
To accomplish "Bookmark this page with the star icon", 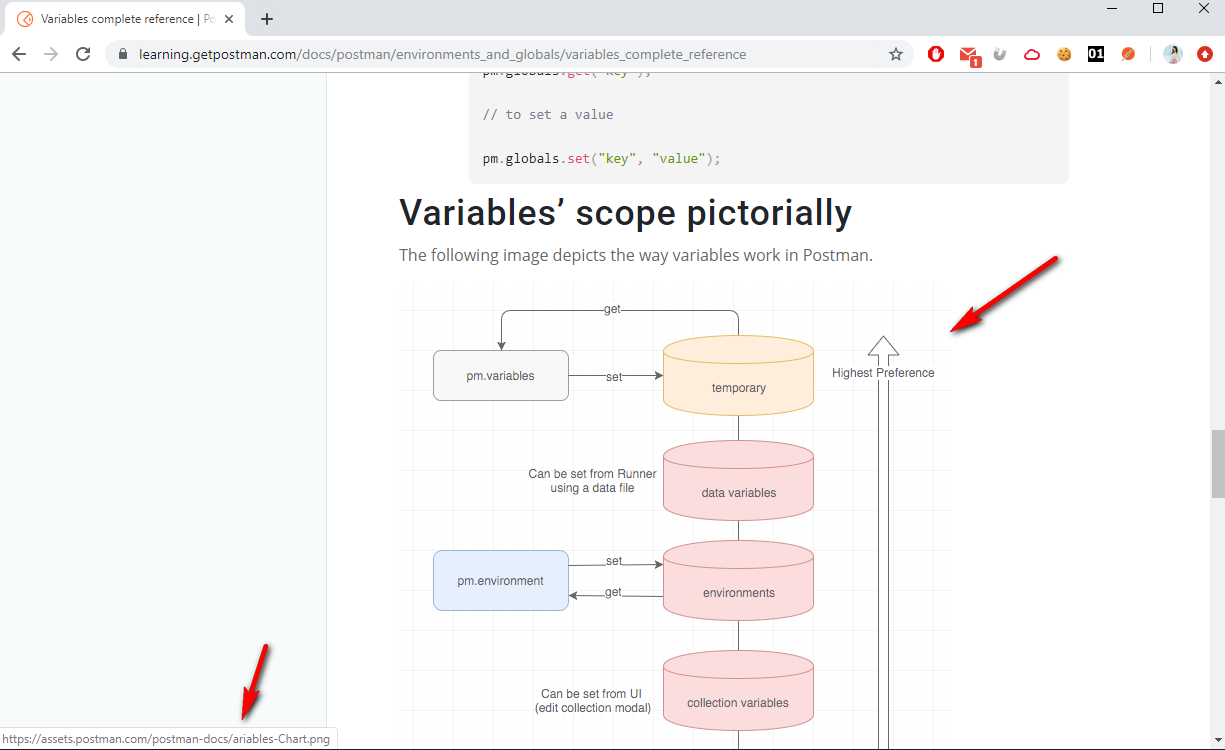I will point(896,54).
